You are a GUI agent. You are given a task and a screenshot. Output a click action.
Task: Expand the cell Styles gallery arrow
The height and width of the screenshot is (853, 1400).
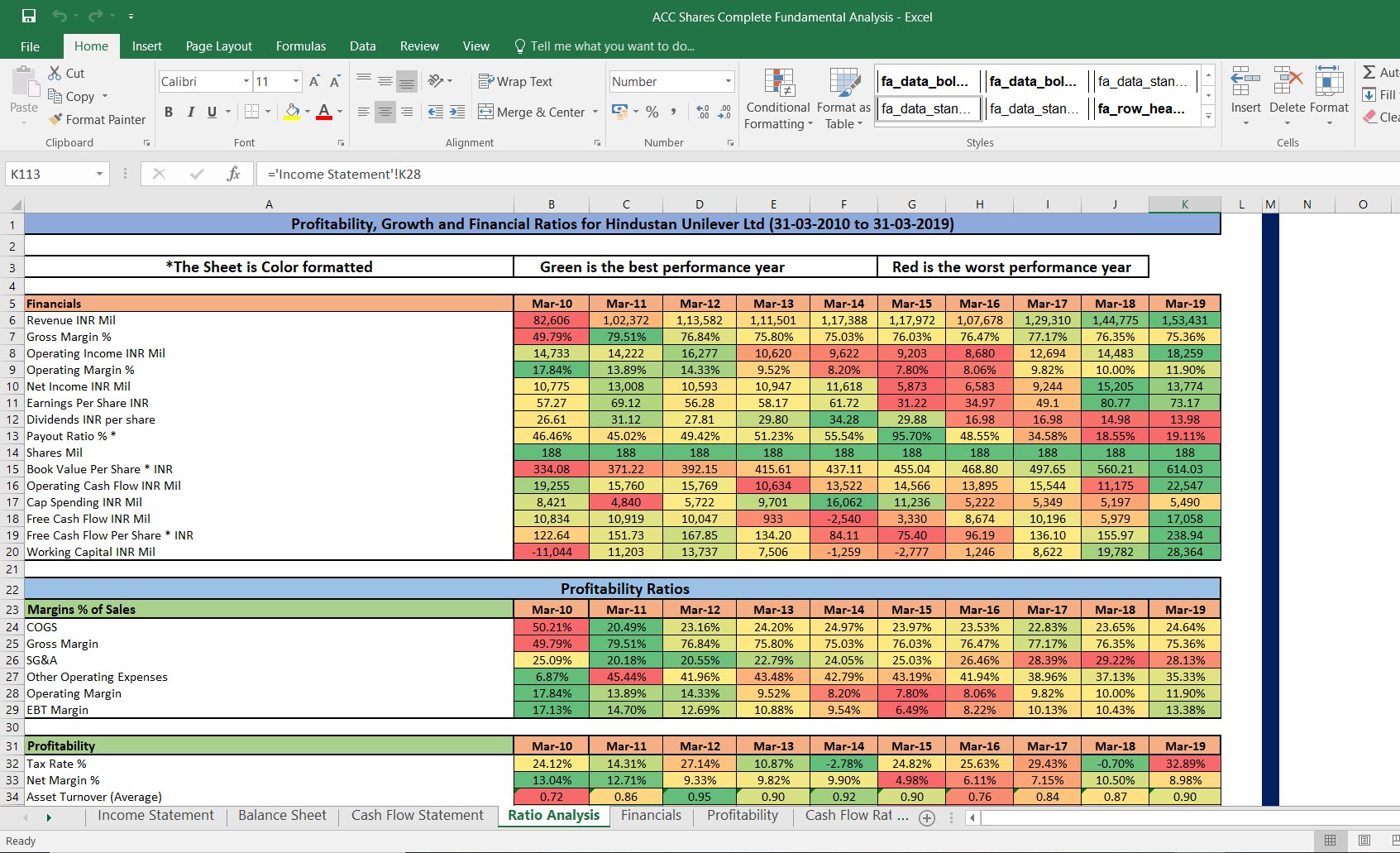[x=1208, y=117]
